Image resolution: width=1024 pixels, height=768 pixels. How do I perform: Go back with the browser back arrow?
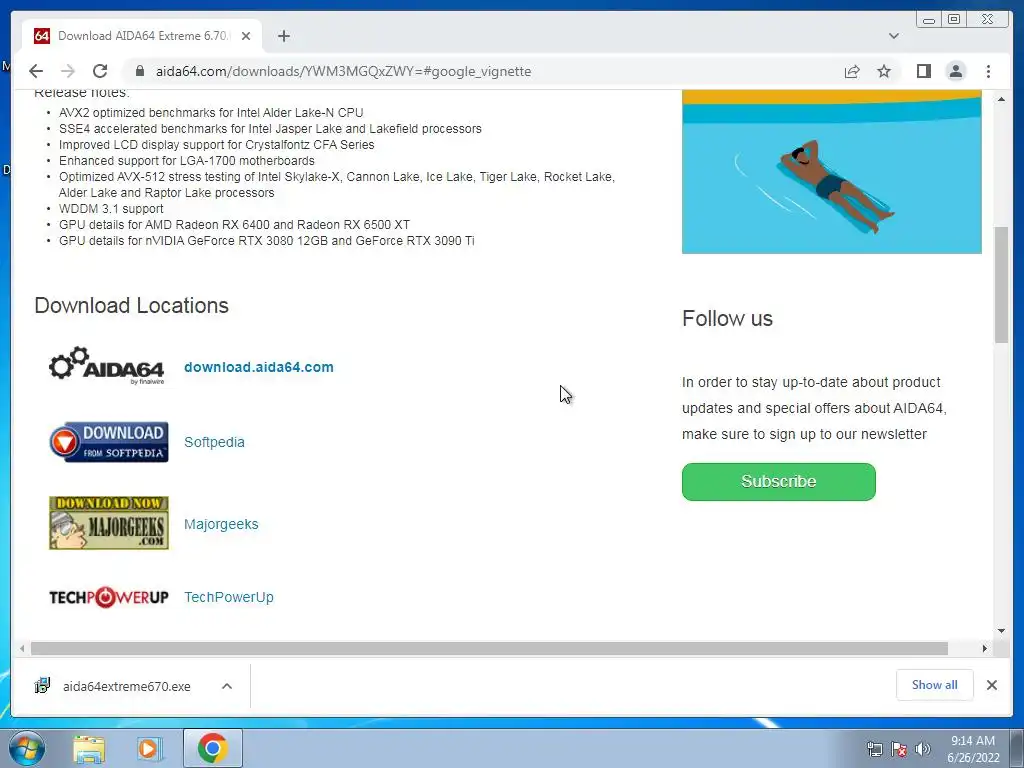(36, 71)
